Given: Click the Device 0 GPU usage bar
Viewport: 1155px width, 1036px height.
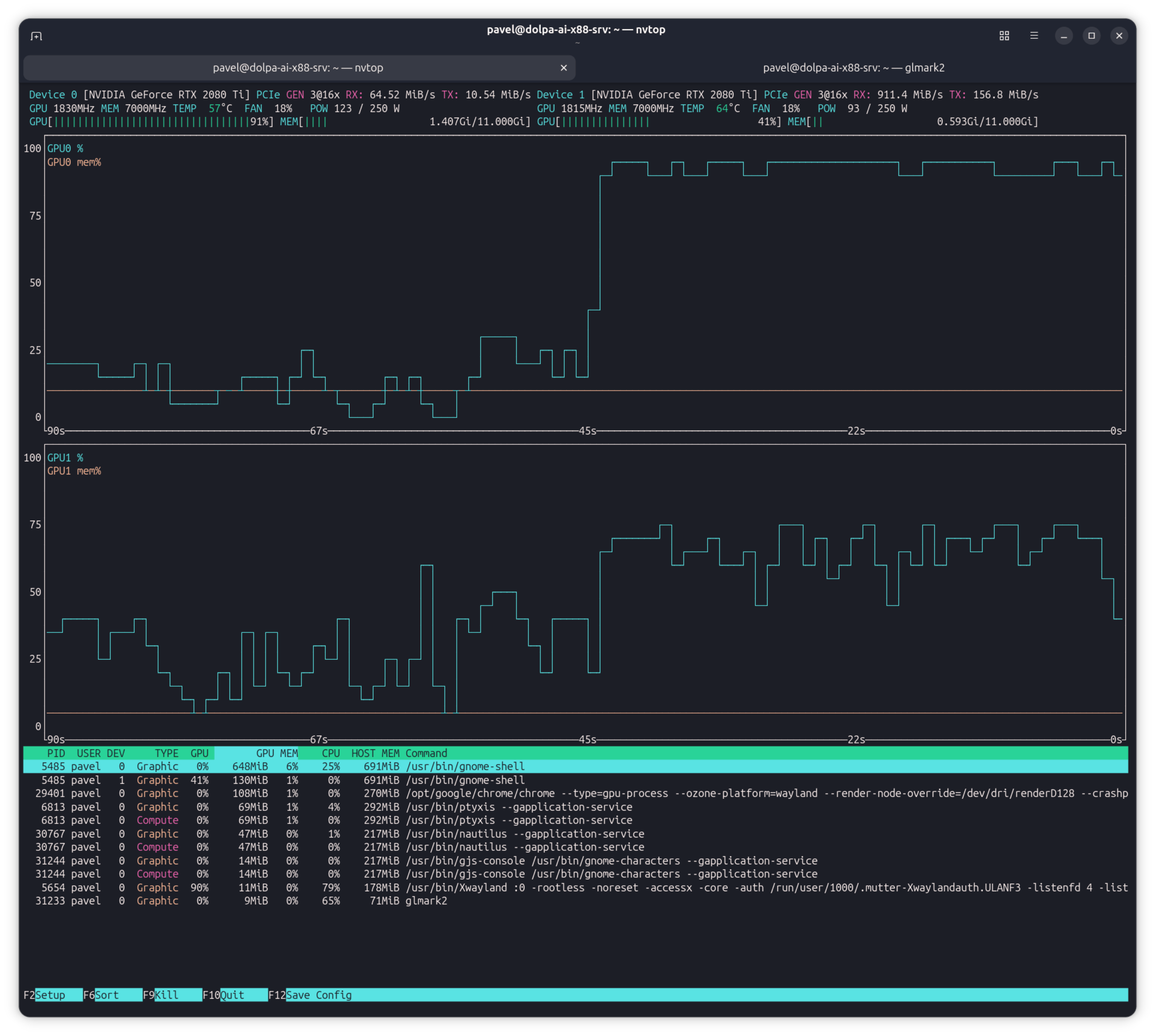Looking at the screenshot, I should click(x=152, y=122).
